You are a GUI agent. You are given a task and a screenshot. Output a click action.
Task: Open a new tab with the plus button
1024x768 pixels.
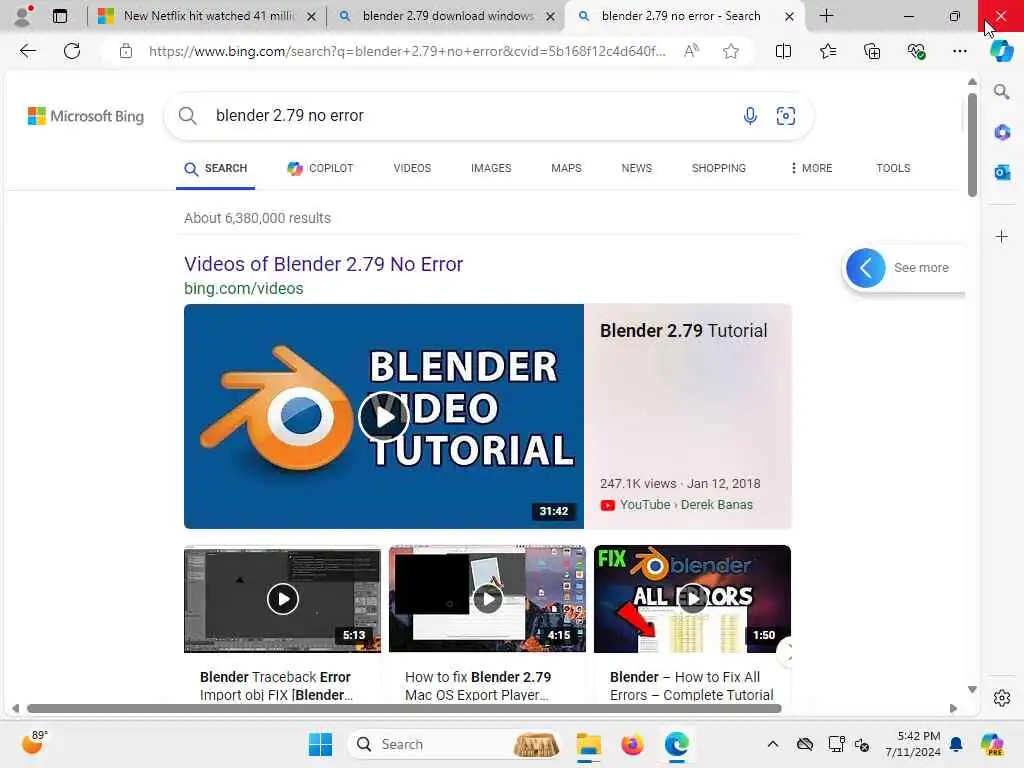click(826, 16)
